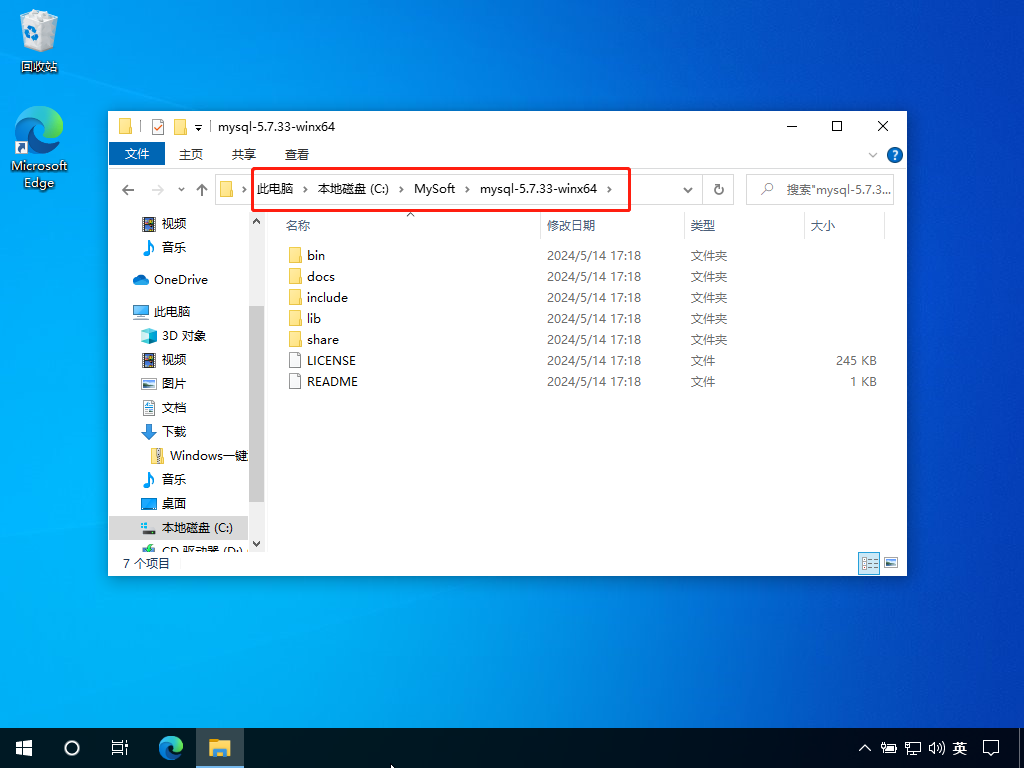Open Microsoft Edge from taskbar
The width and height of the screenshot is (1024, 768).
pos(172,747)
